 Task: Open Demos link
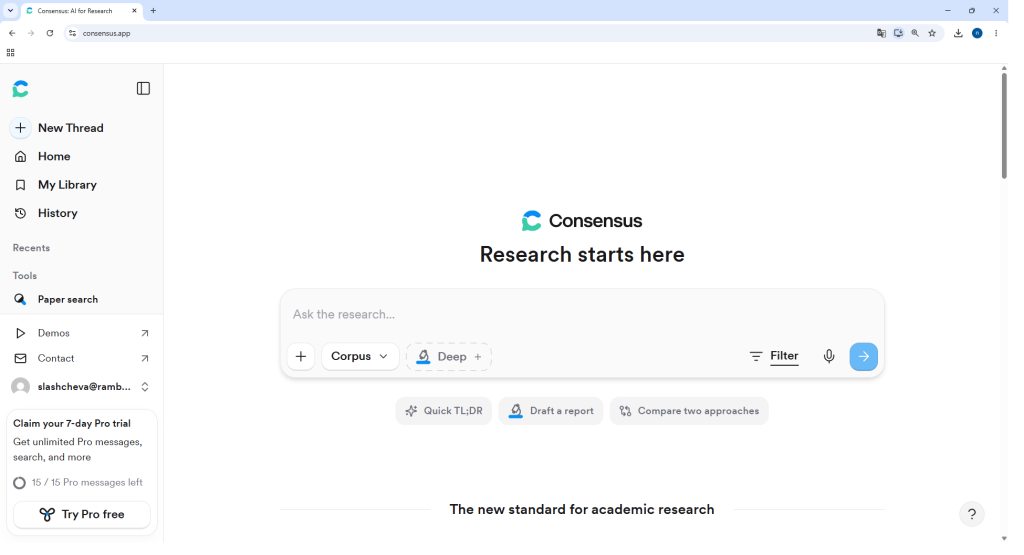point(54,333)
